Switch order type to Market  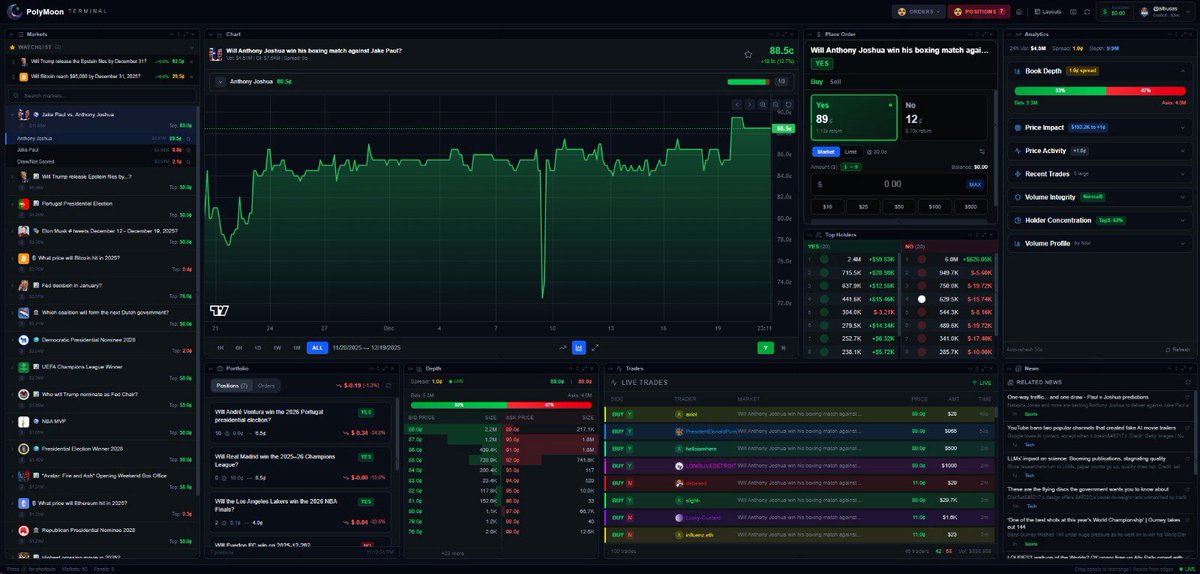click(x=826, y=152)
